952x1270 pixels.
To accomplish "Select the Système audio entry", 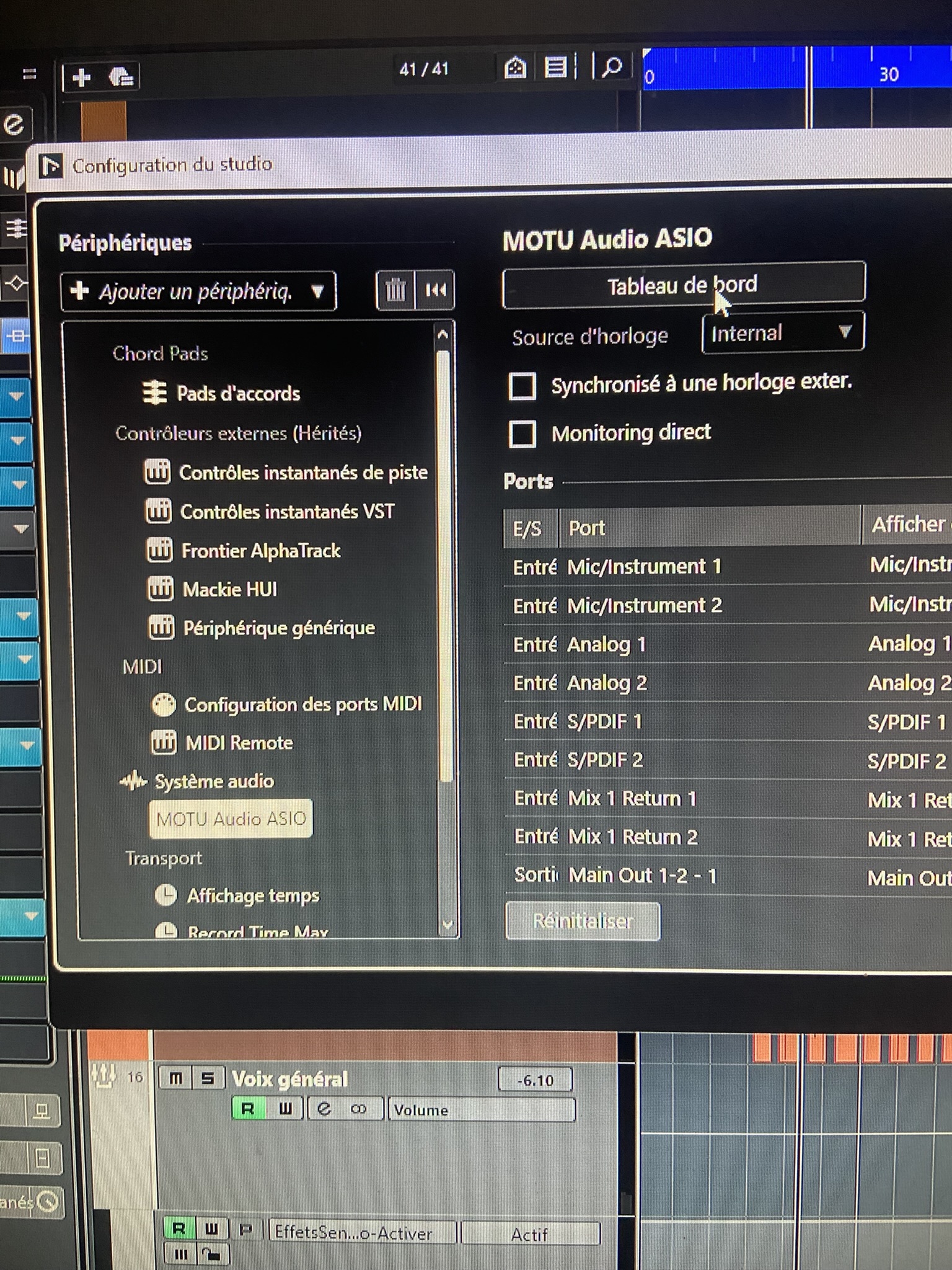I will point(214,781).
